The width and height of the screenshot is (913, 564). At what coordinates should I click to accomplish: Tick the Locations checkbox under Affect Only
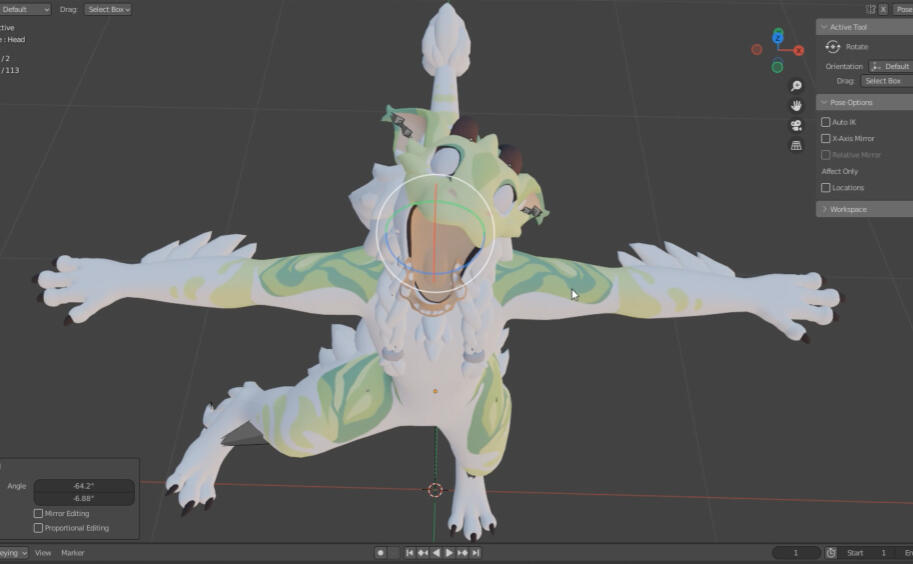(x=826, y=188)
